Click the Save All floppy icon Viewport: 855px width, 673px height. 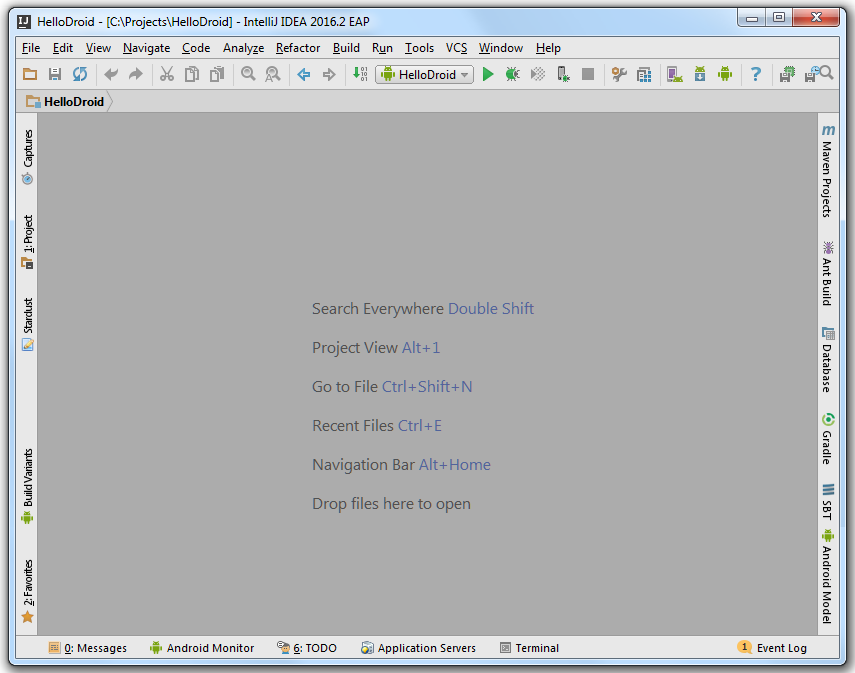(x=55, y=74)
